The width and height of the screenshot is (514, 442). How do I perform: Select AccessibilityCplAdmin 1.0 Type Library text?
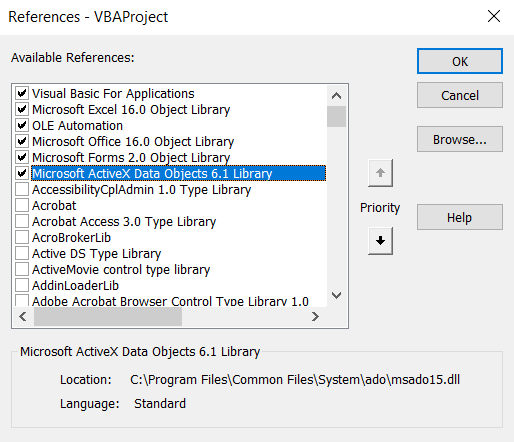click(x=141, y=190)
